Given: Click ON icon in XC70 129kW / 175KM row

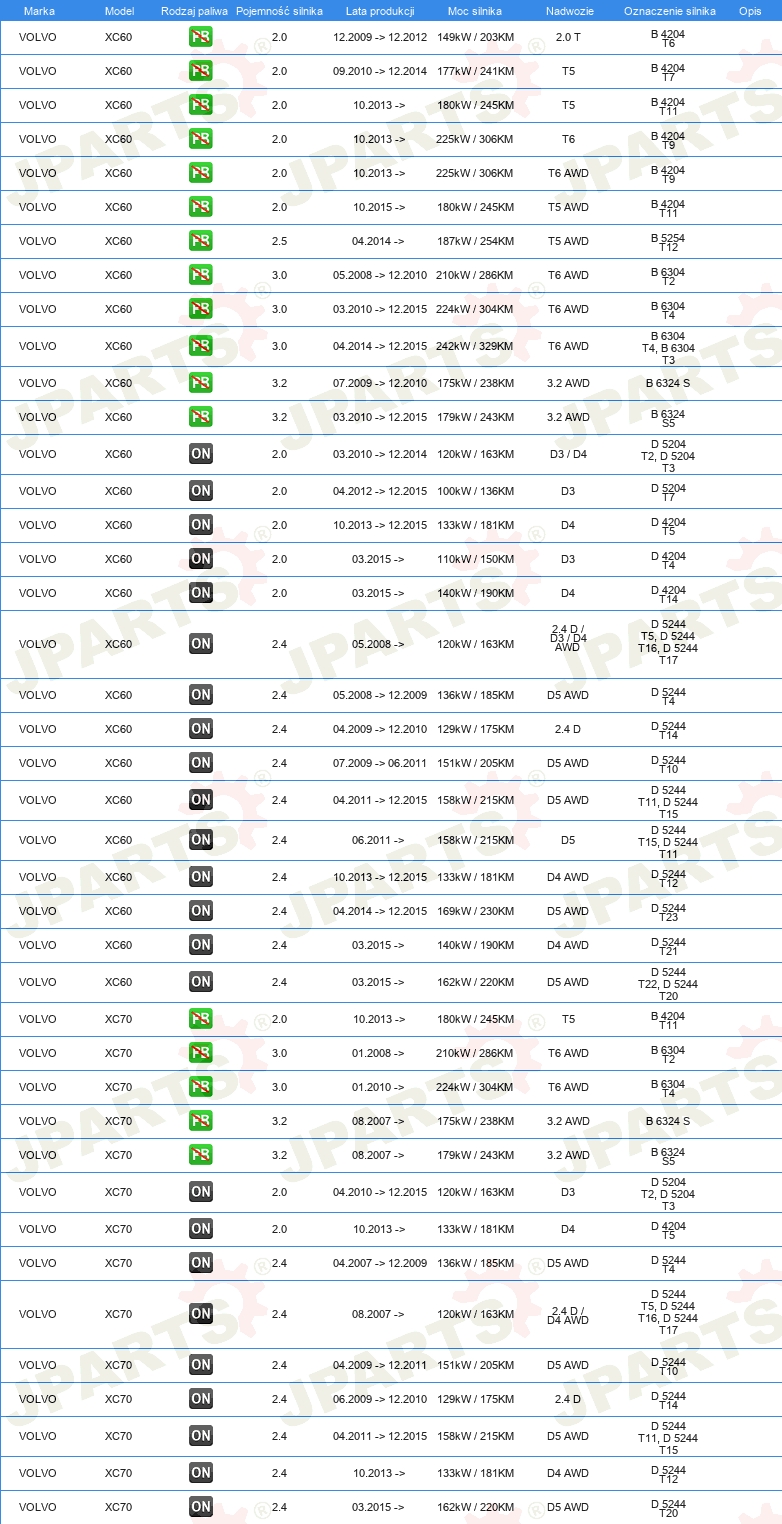Looking at the screenshot, I should click(200, 1399).
